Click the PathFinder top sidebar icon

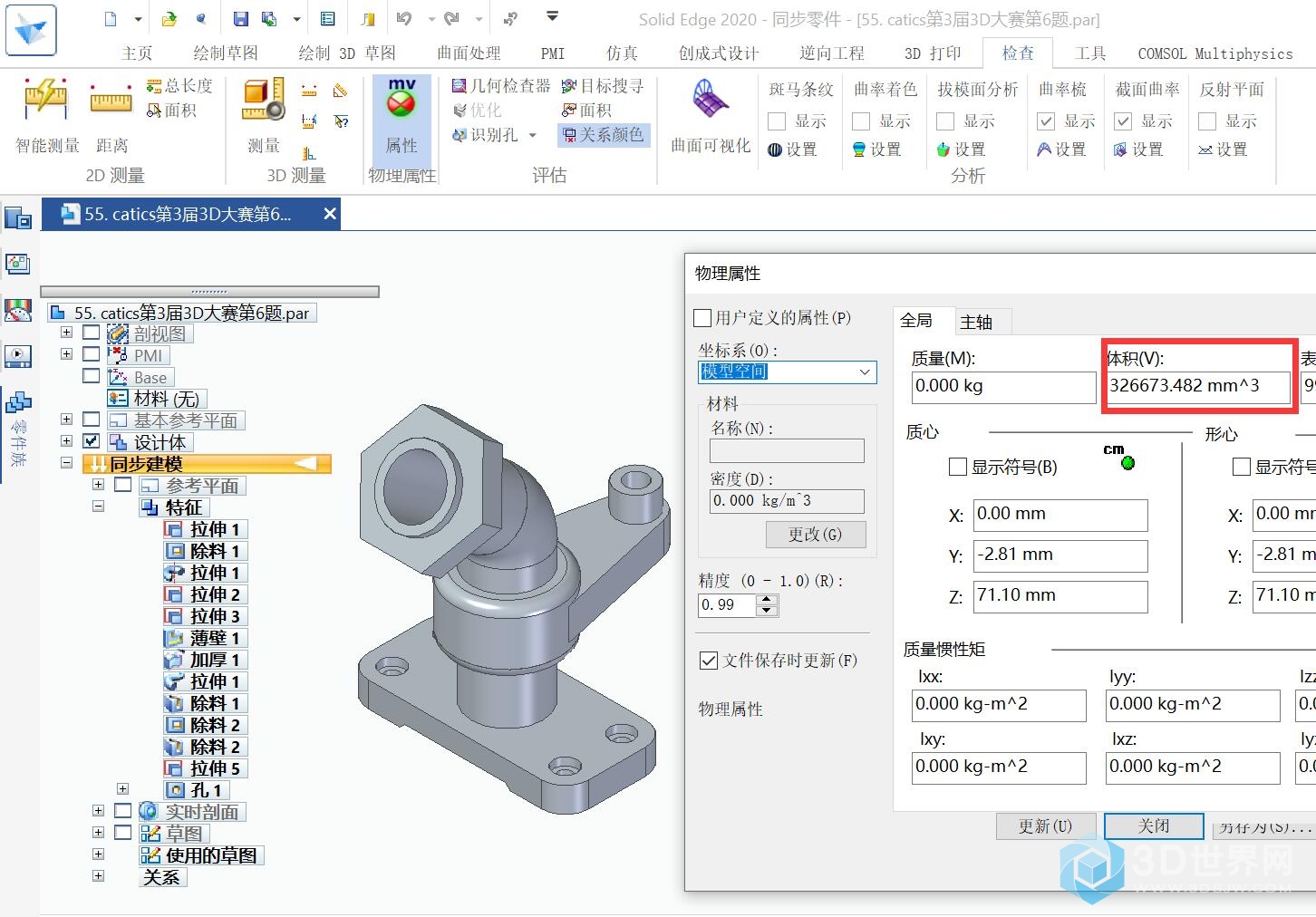click(18, 218)
